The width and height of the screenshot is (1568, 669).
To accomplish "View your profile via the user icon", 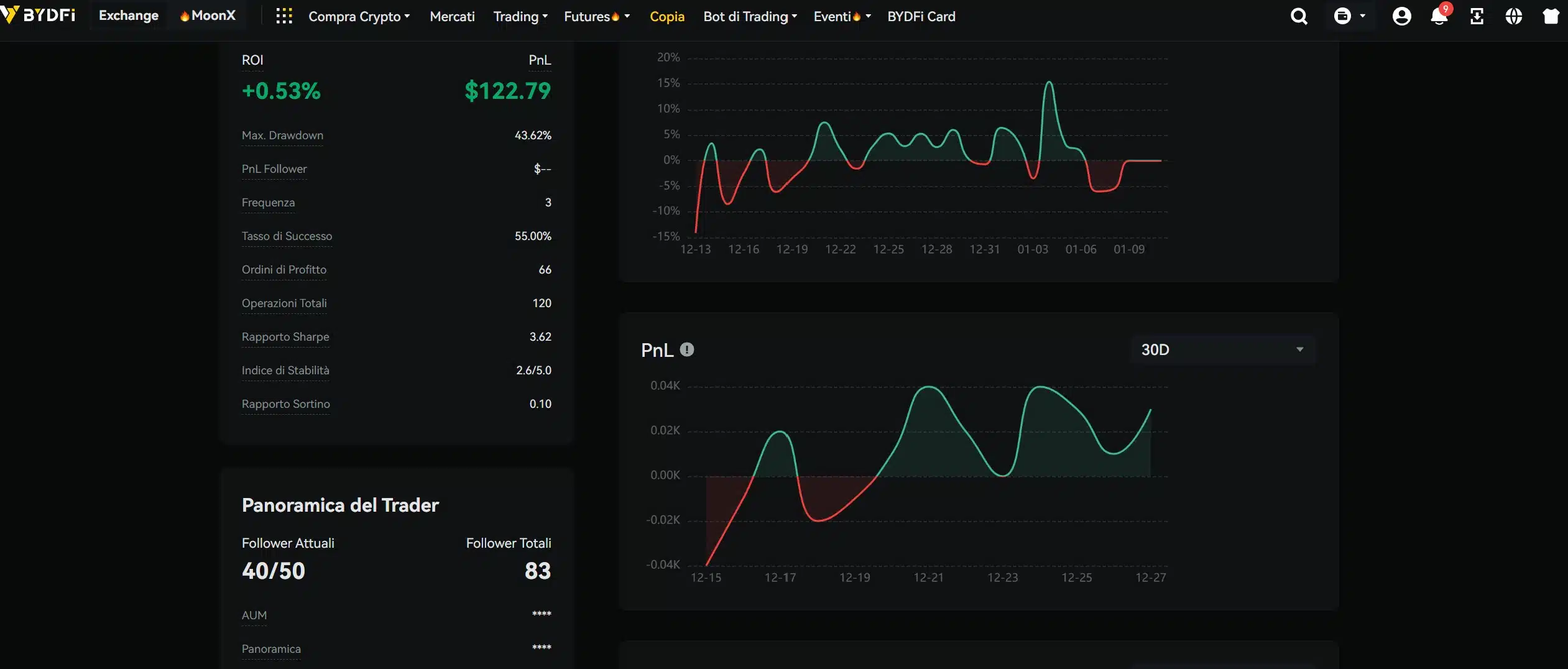I will pyautogui.click(x=1402, y=16).
